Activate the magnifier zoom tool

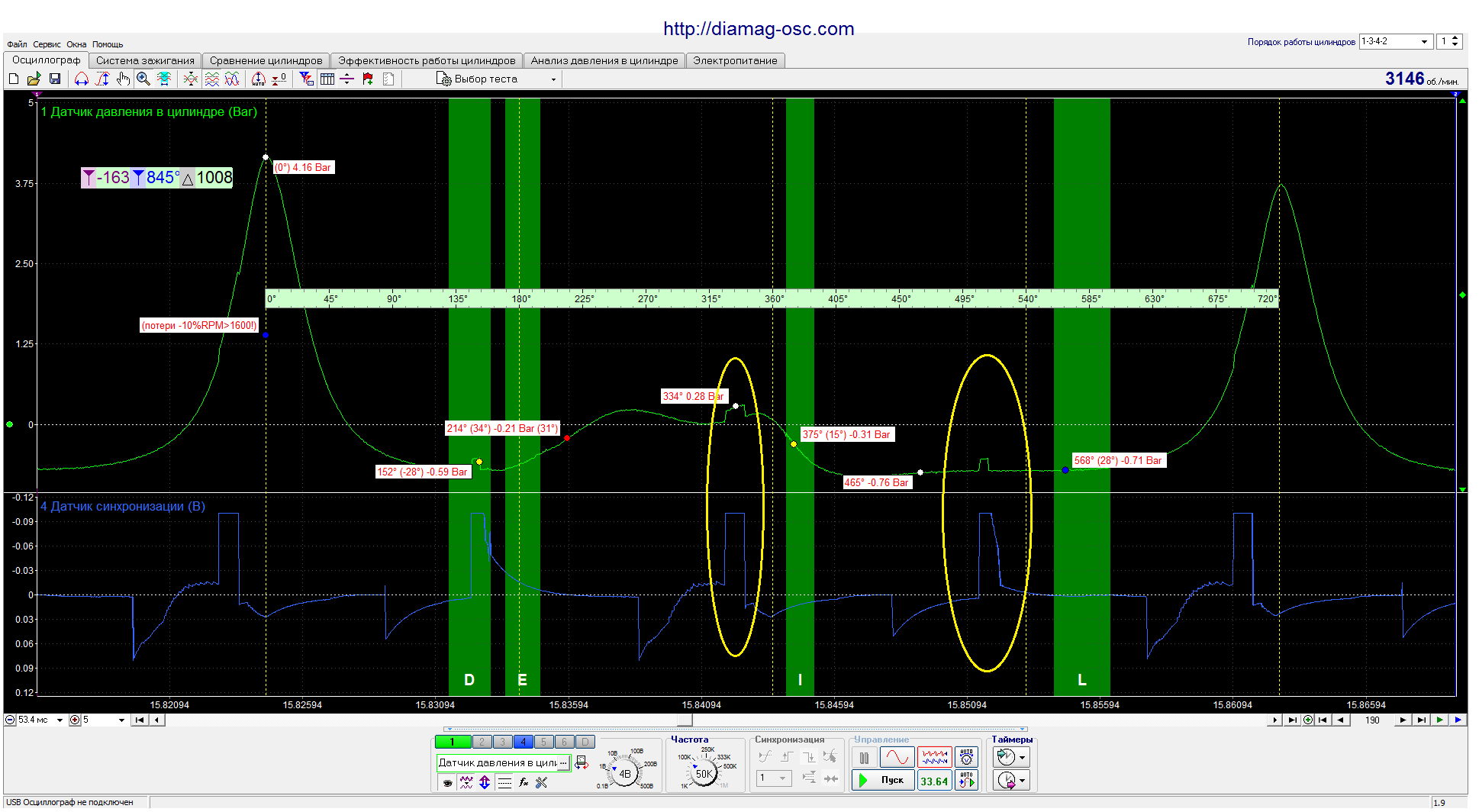pyautogui.click(x=143, y=79)
